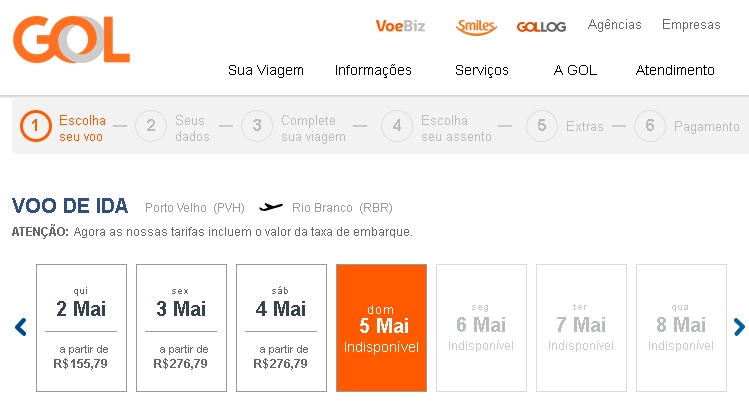
Task: Go to the Agências link
Action: [x=615, y=25]
